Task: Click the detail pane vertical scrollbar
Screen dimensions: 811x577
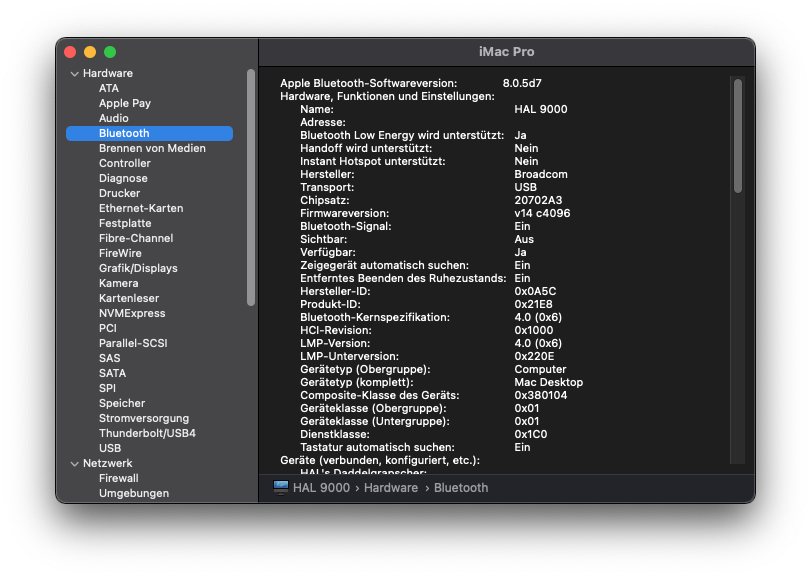Action: (738, 135)
